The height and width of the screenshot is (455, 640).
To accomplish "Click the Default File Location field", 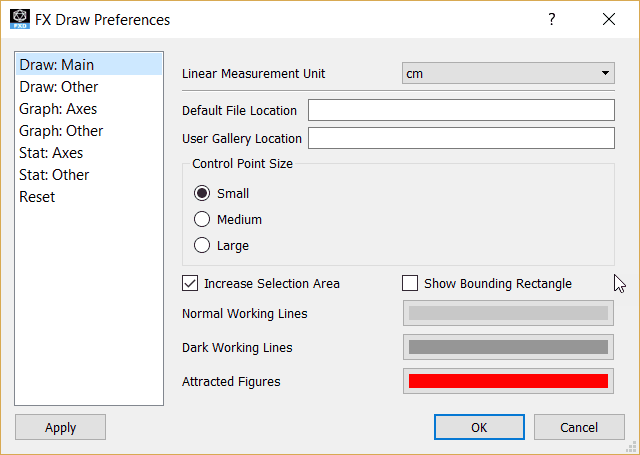I will (461, 110).
